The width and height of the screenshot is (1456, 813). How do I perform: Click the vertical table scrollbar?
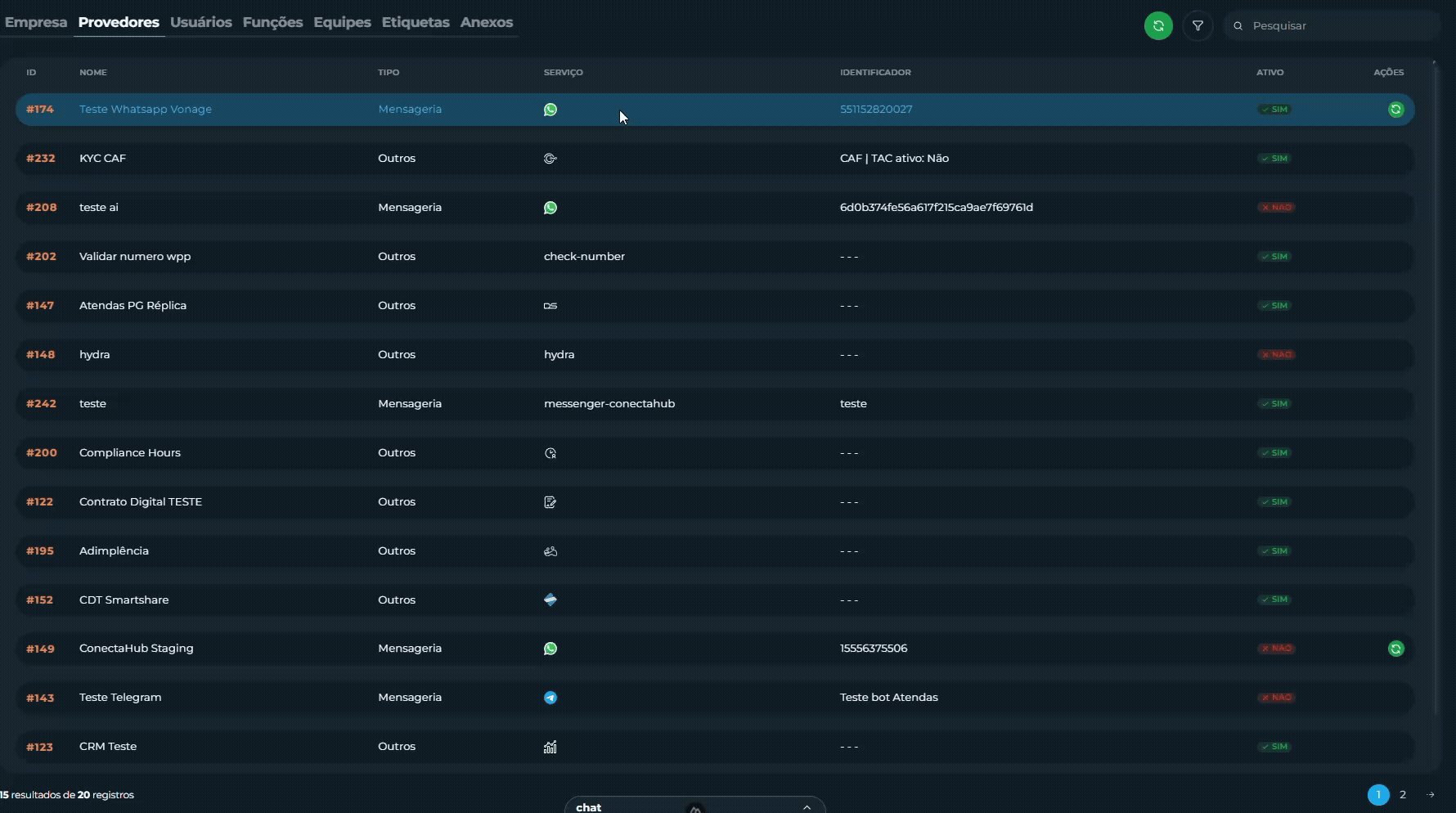point(1435,388)
